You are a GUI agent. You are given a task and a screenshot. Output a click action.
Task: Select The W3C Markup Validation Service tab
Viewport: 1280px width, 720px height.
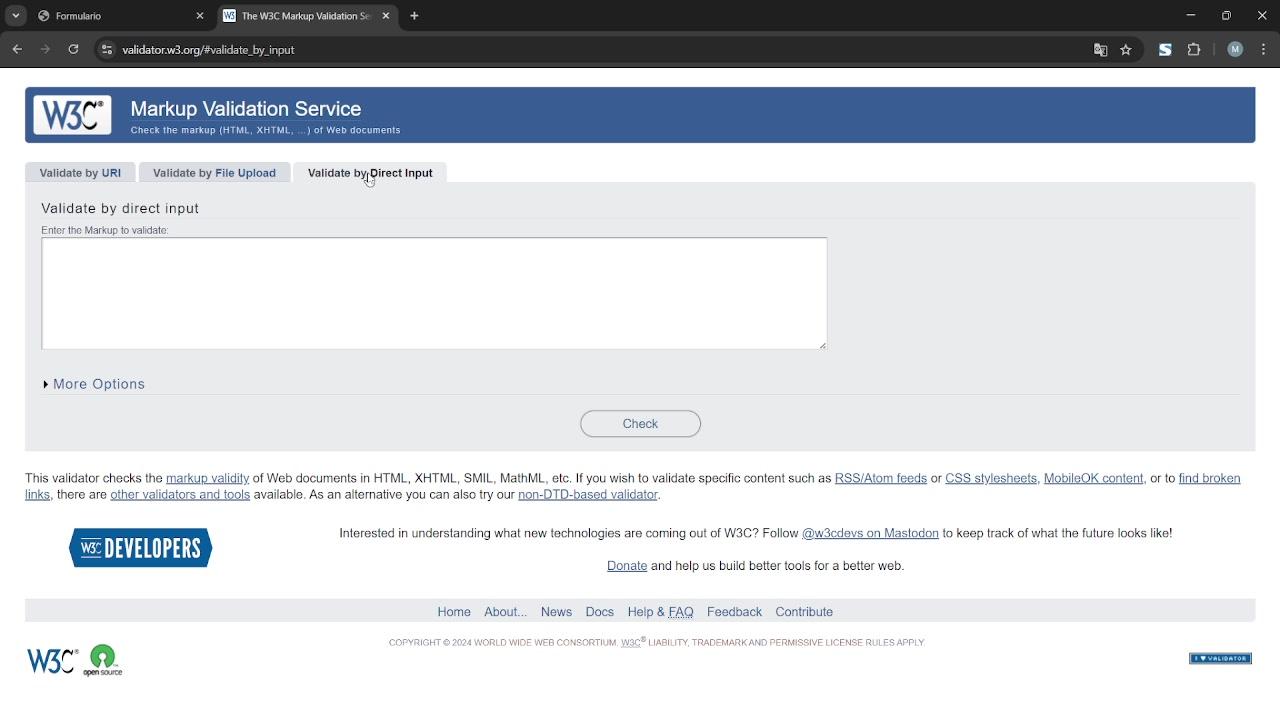(307, 16)
